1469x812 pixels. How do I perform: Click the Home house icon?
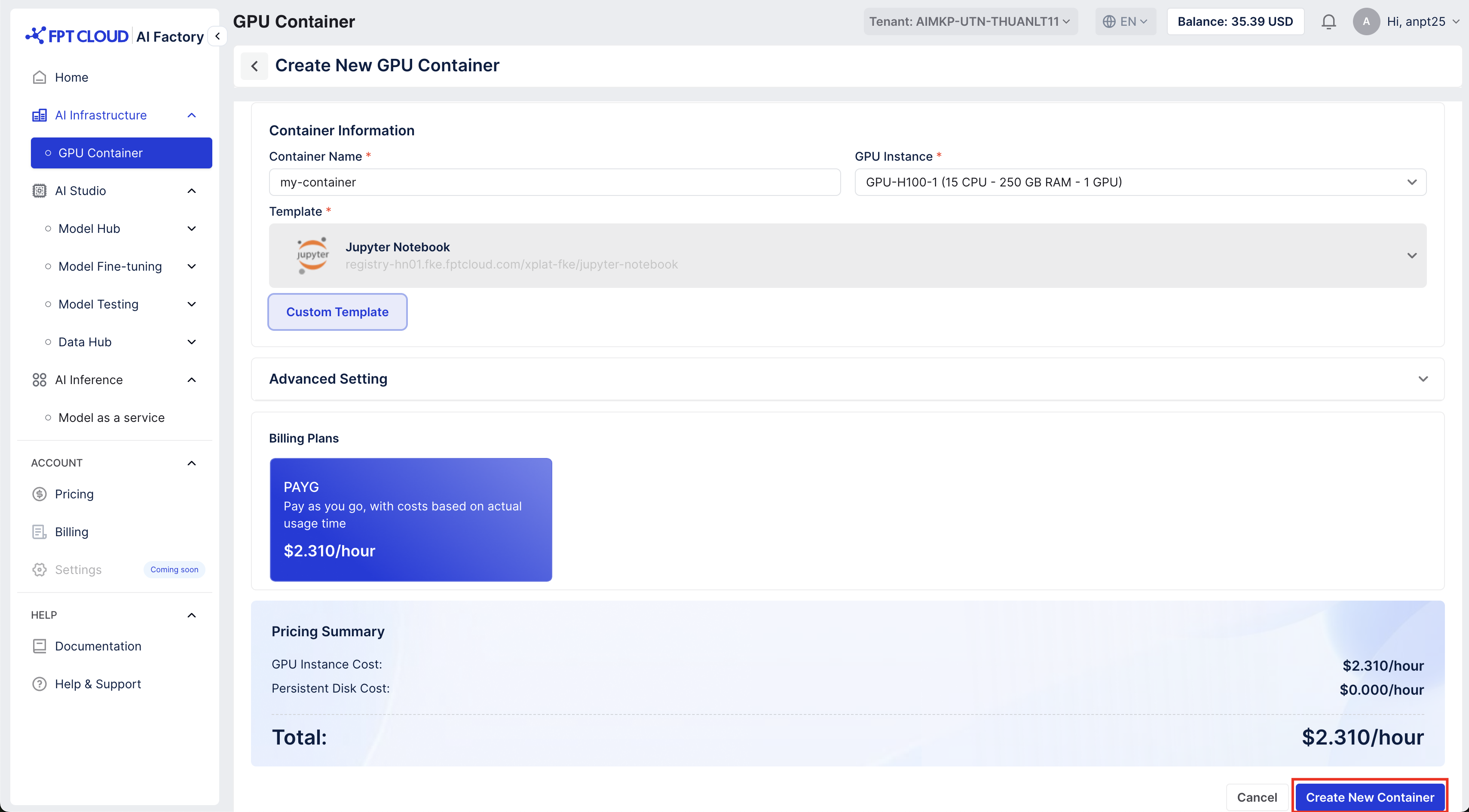coord(40,77)
